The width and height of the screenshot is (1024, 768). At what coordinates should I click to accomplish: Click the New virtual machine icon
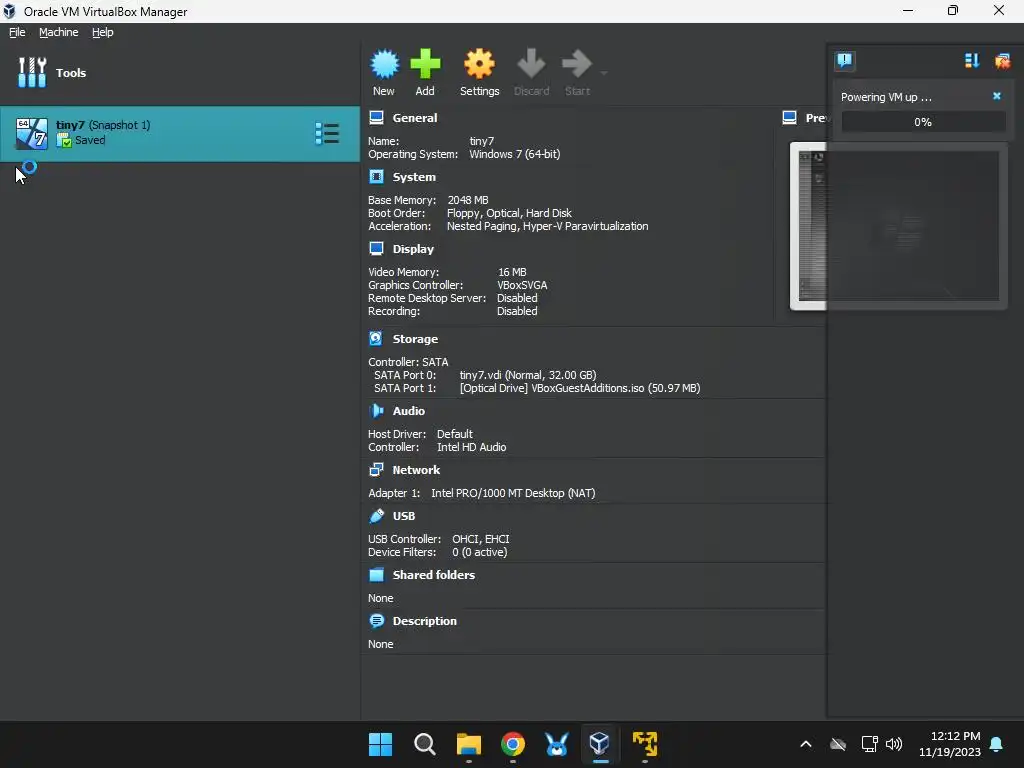coord(384,64)
